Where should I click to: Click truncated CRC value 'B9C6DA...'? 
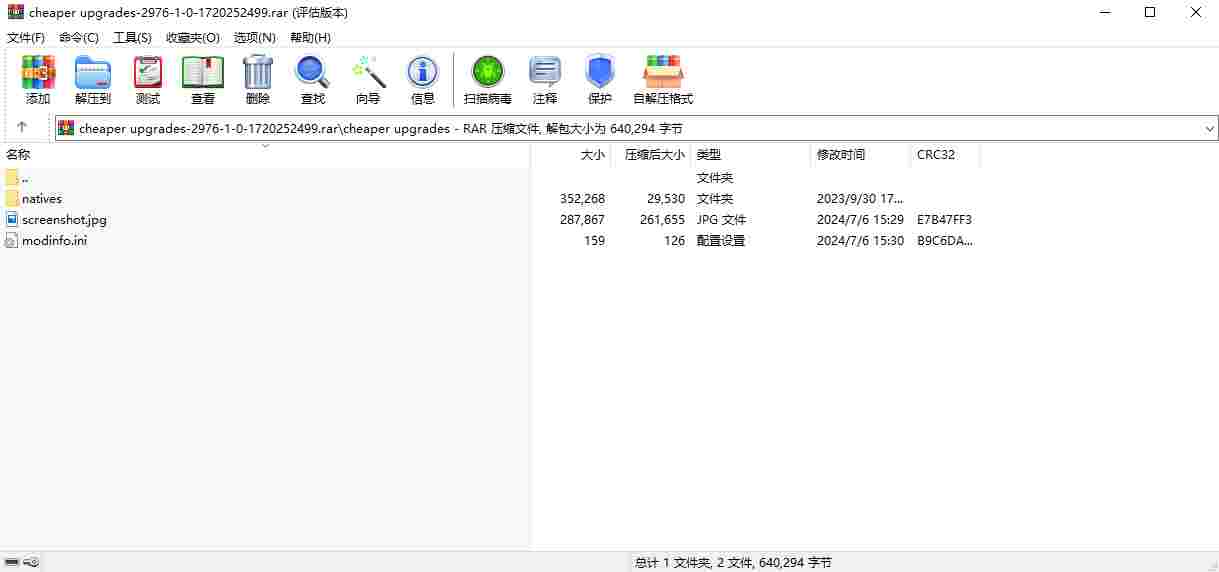pyautogui.click(x=945, y=240)
